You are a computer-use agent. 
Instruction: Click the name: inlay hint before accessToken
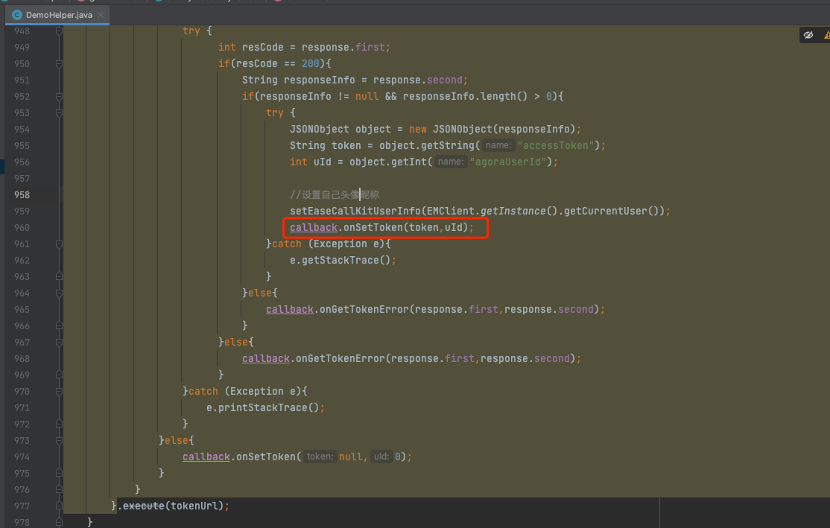pyautogui.click(x=498, y=145)
